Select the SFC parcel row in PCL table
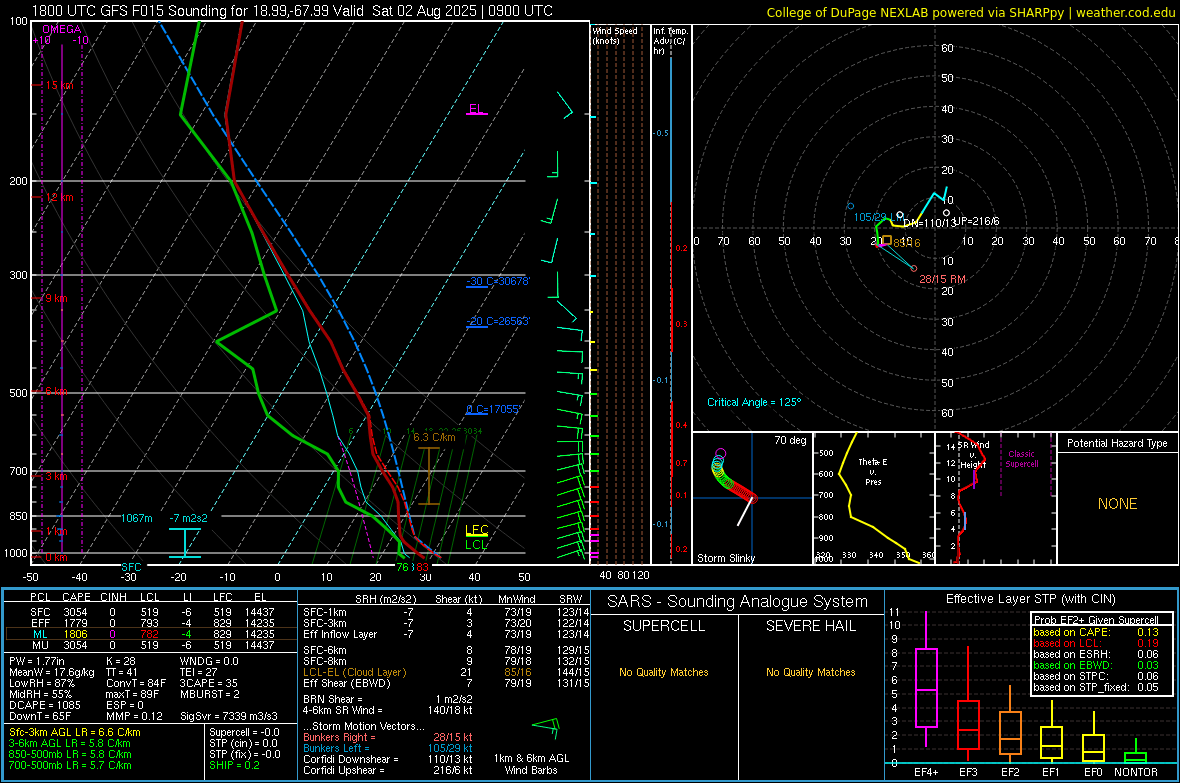The width and height of the screenshot is (1180, 783). [x=151, y=612]
